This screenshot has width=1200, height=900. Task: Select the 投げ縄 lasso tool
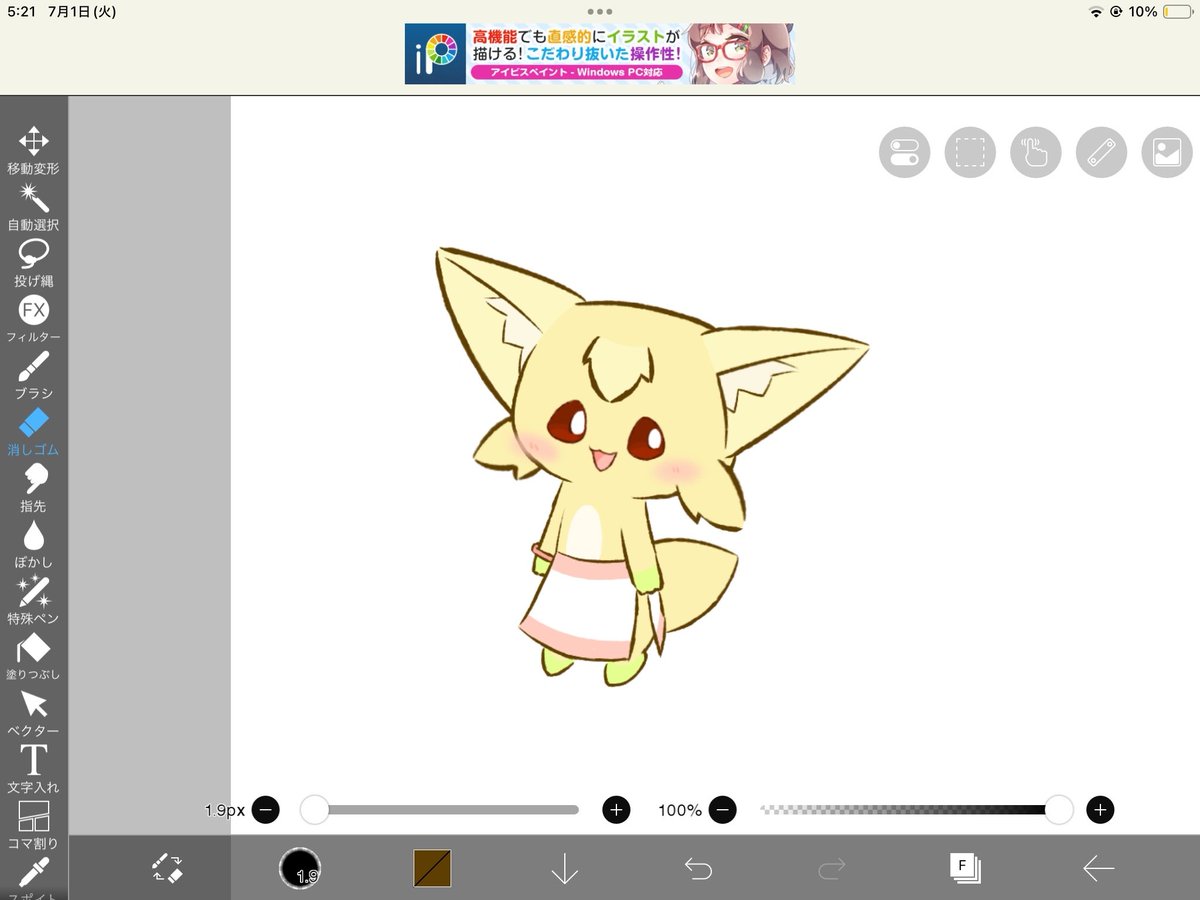[33, 262]
